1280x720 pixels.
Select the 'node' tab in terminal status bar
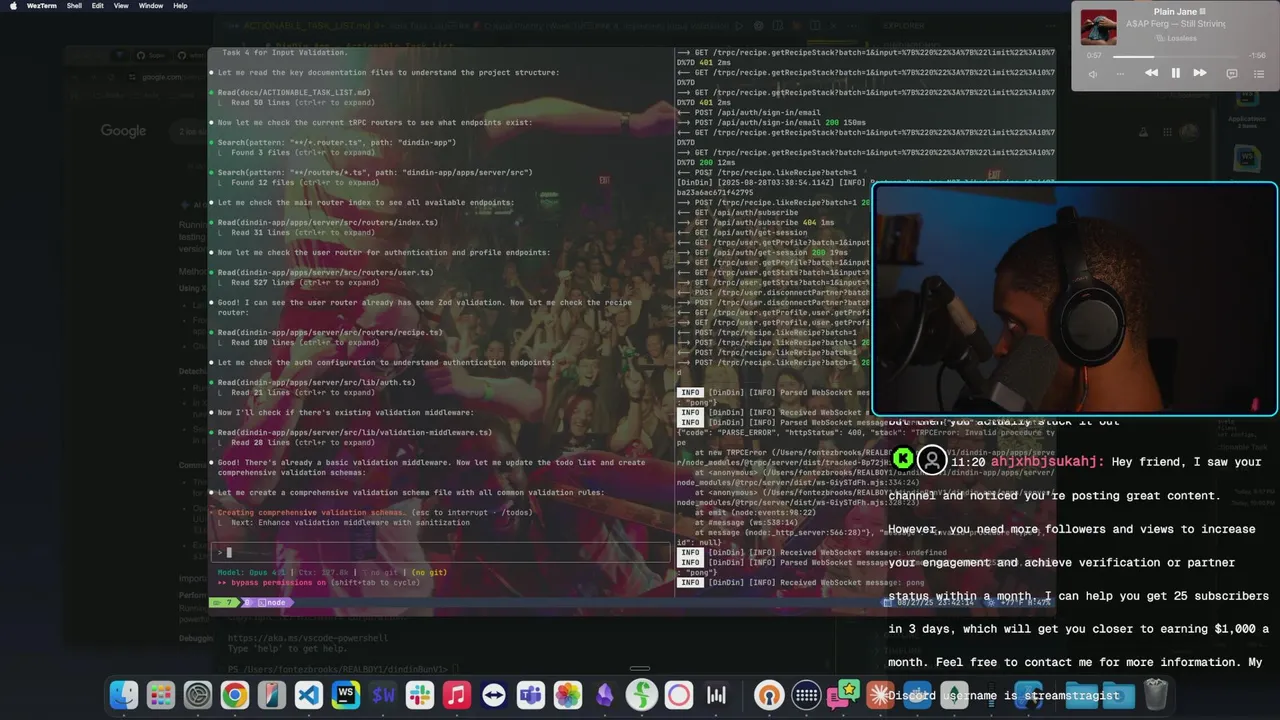[x=271, y=603]
